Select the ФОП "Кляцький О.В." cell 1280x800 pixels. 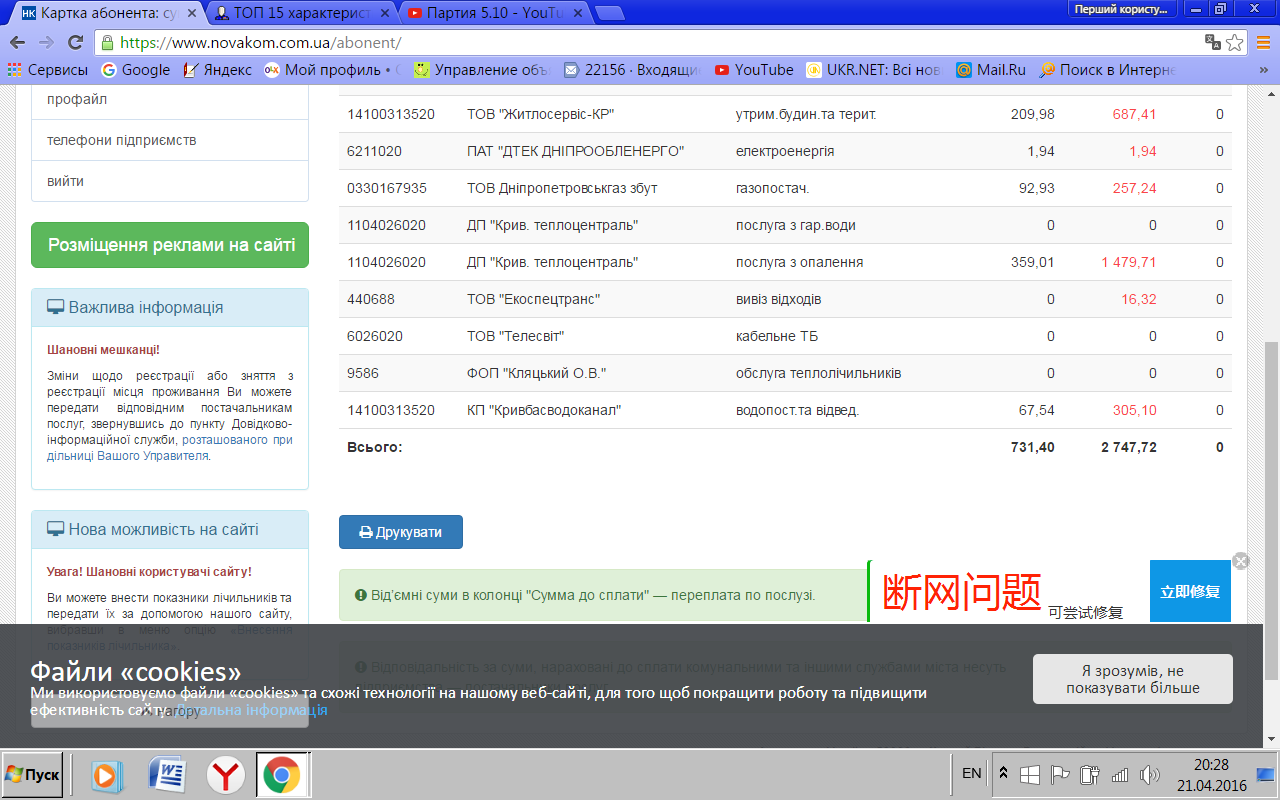[536, 373]
